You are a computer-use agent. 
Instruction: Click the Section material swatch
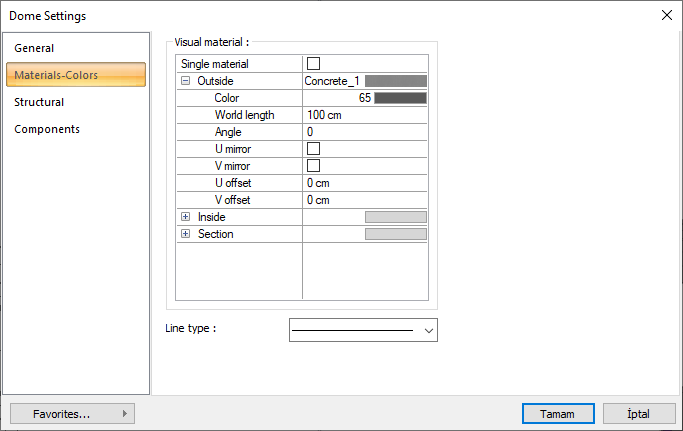[x=396, y=234]
